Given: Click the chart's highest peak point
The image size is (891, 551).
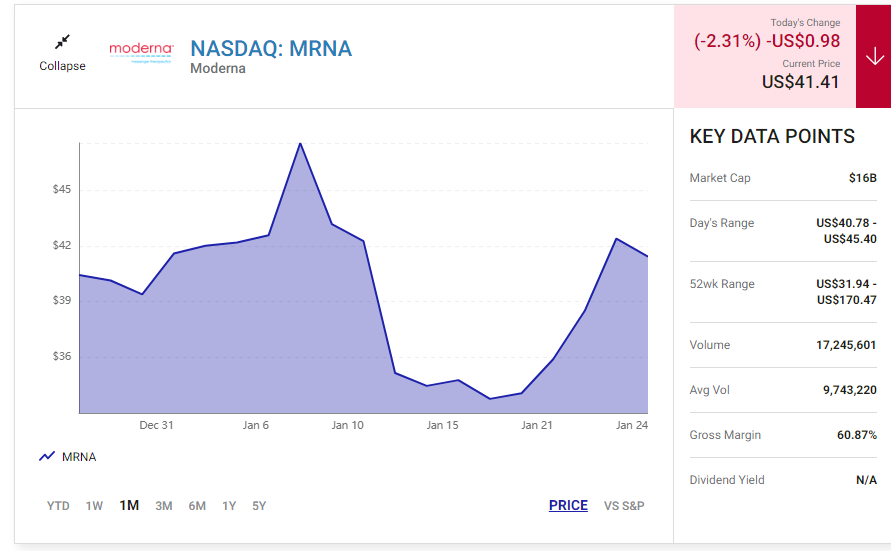Looking at the screenshot, I should click(300, 144).
